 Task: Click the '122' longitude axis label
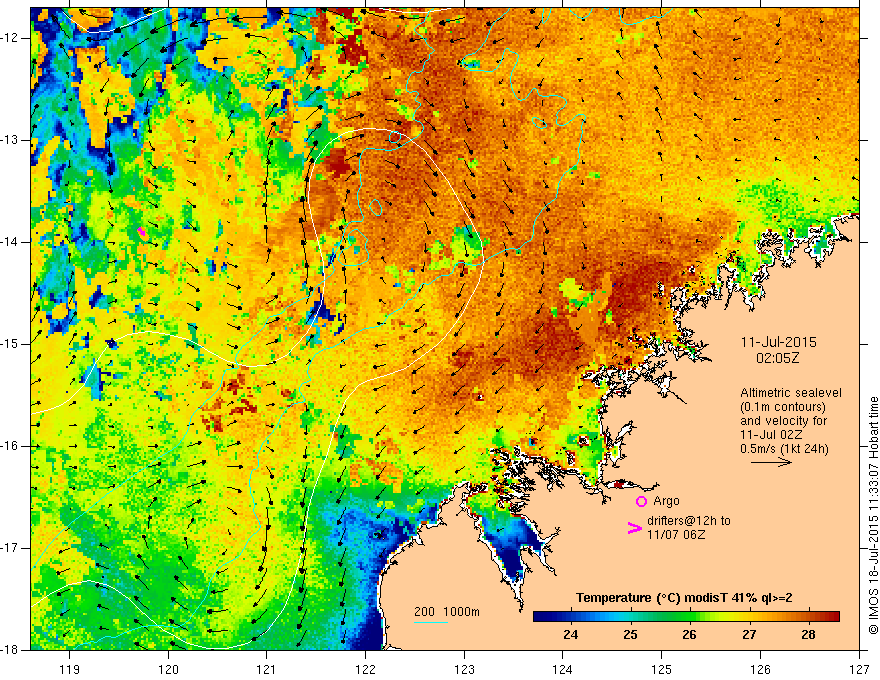[x=365, y=669]
